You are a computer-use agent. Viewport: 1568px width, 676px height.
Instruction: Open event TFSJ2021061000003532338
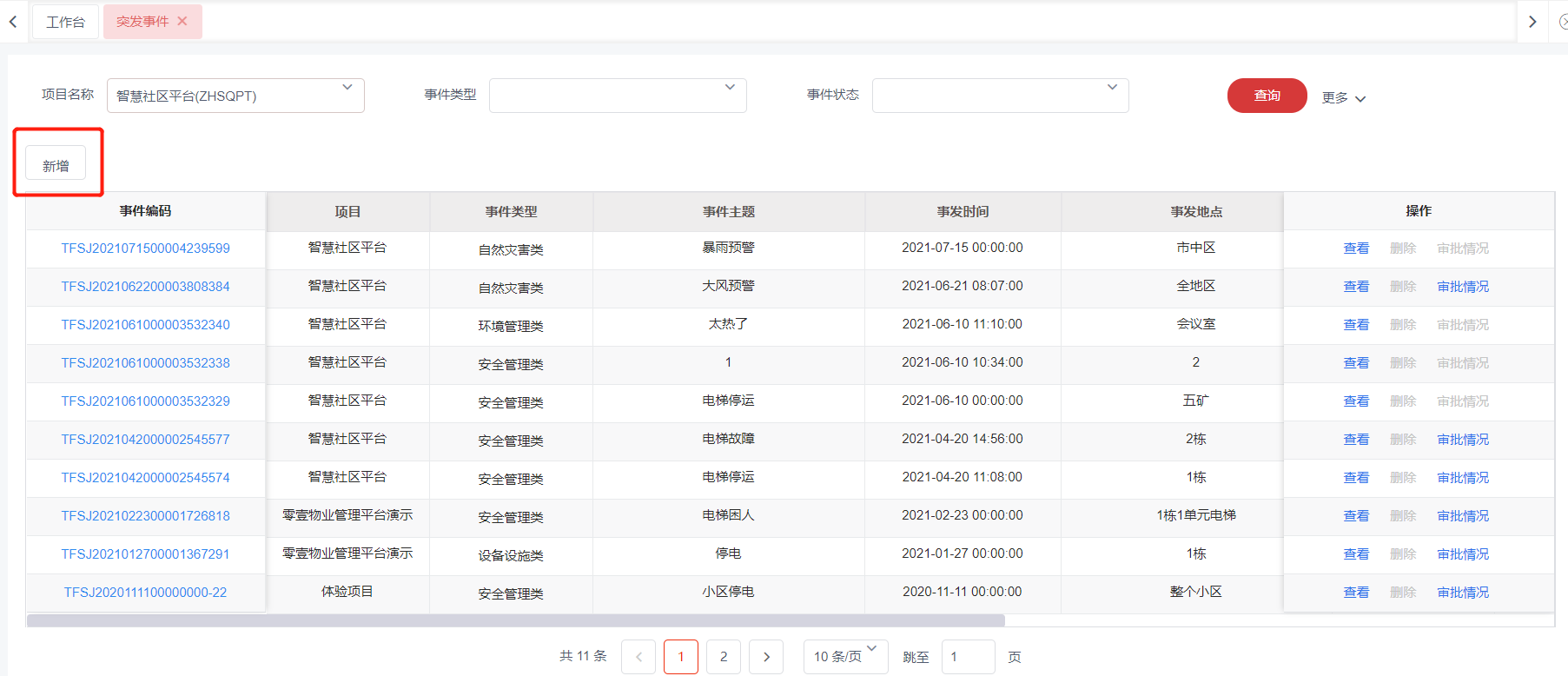point(145,363)
